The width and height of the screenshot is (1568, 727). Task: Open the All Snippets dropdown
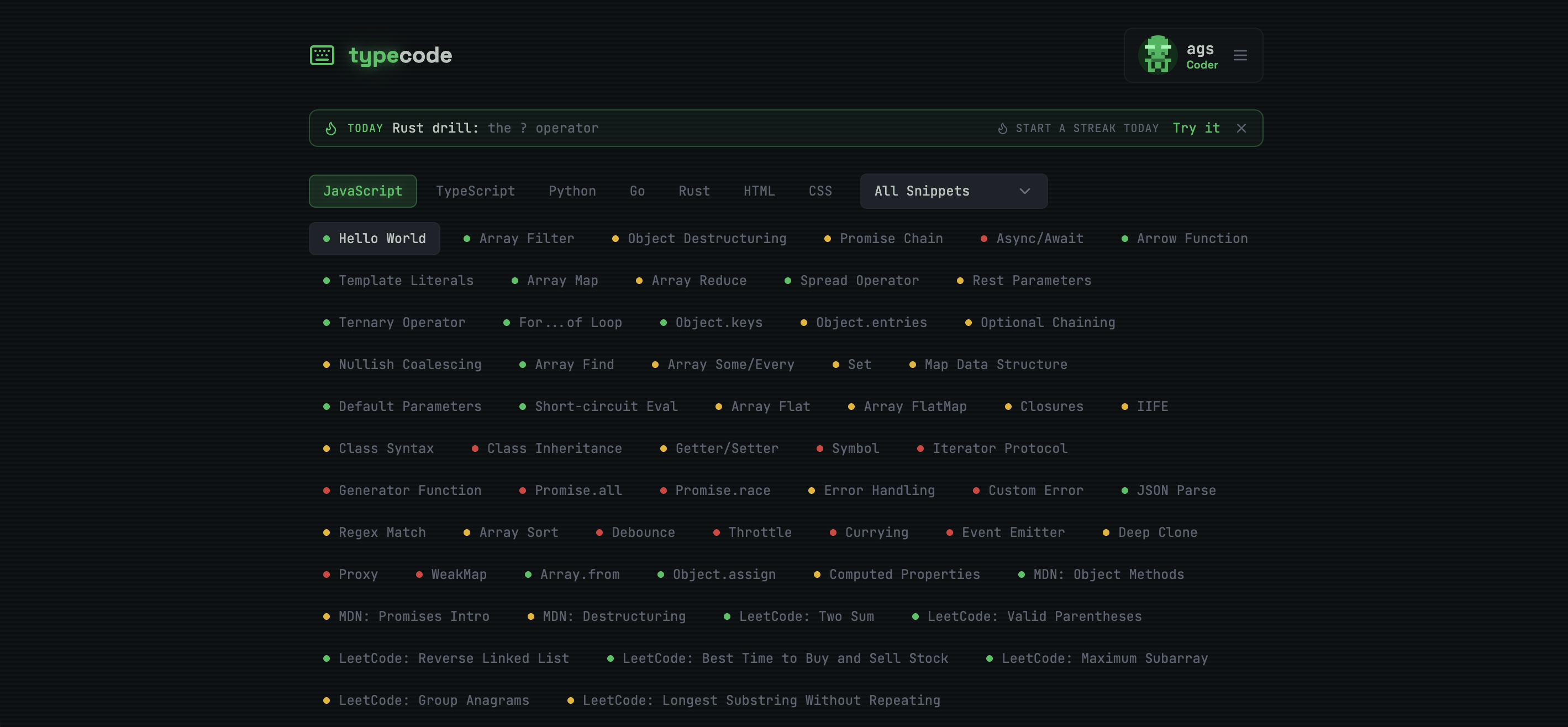(954, 191)
